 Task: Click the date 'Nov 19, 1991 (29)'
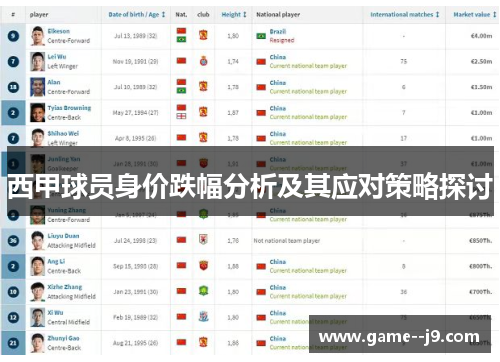click(x=135, y=61)
